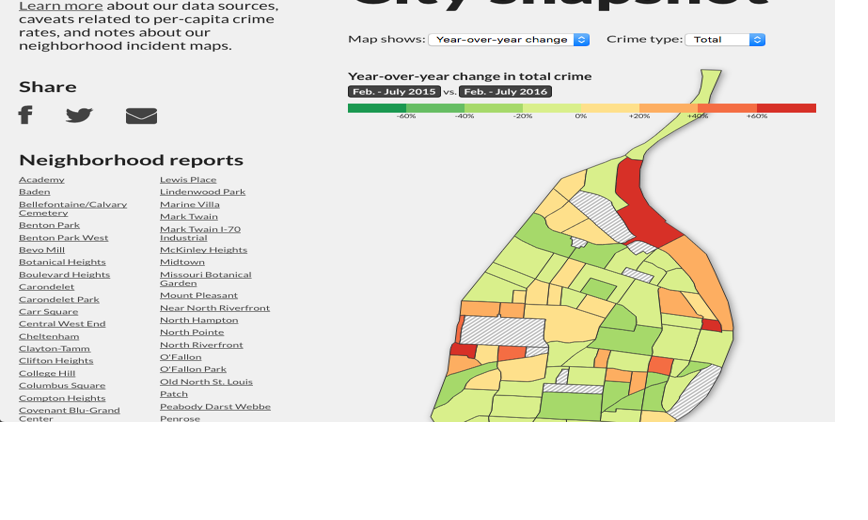Open the North Pointe report
The width and height of the screenshot is (868, 520).
point(192,332)
